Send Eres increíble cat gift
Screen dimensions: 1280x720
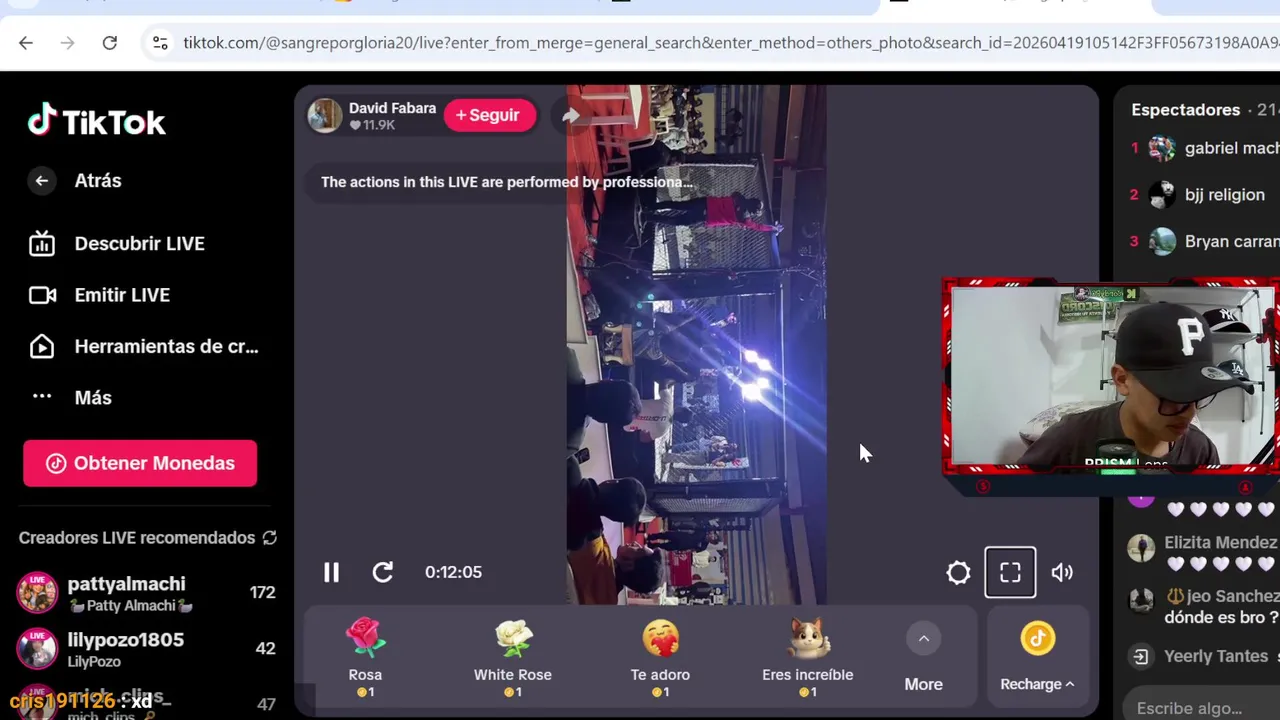point(808,657)
